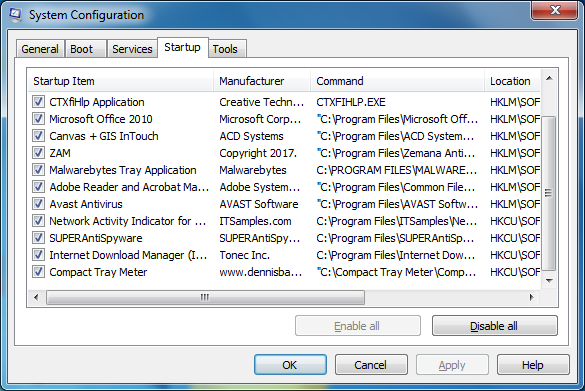Viewport: 585px width, 391px height.
Task: Select the Tonec Inc. manufacturer cell
Action: coord(244,255)
